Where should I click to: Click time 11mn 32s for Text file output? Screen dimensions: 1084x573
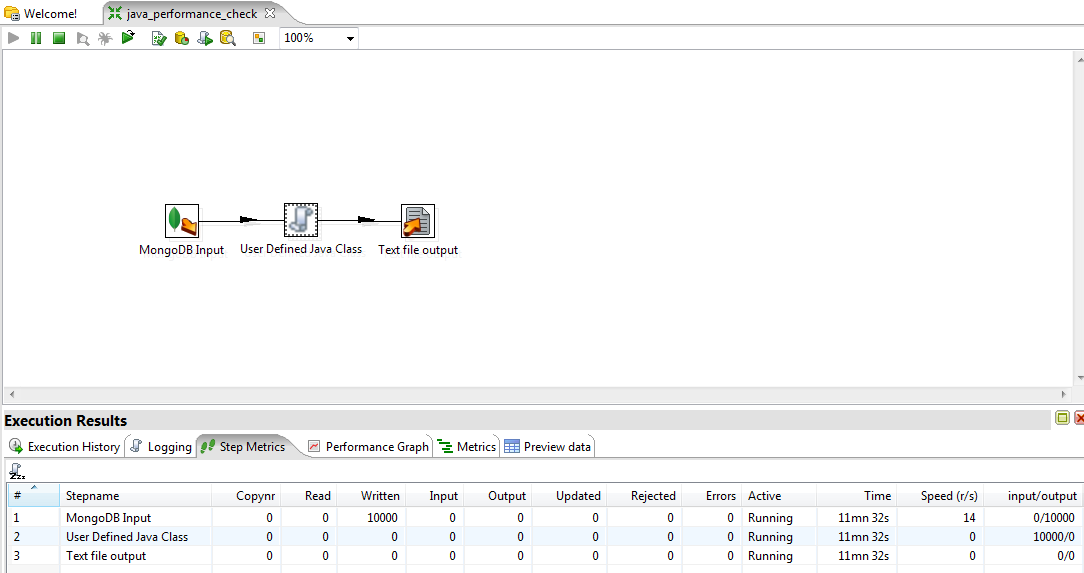tap(863, 556)
